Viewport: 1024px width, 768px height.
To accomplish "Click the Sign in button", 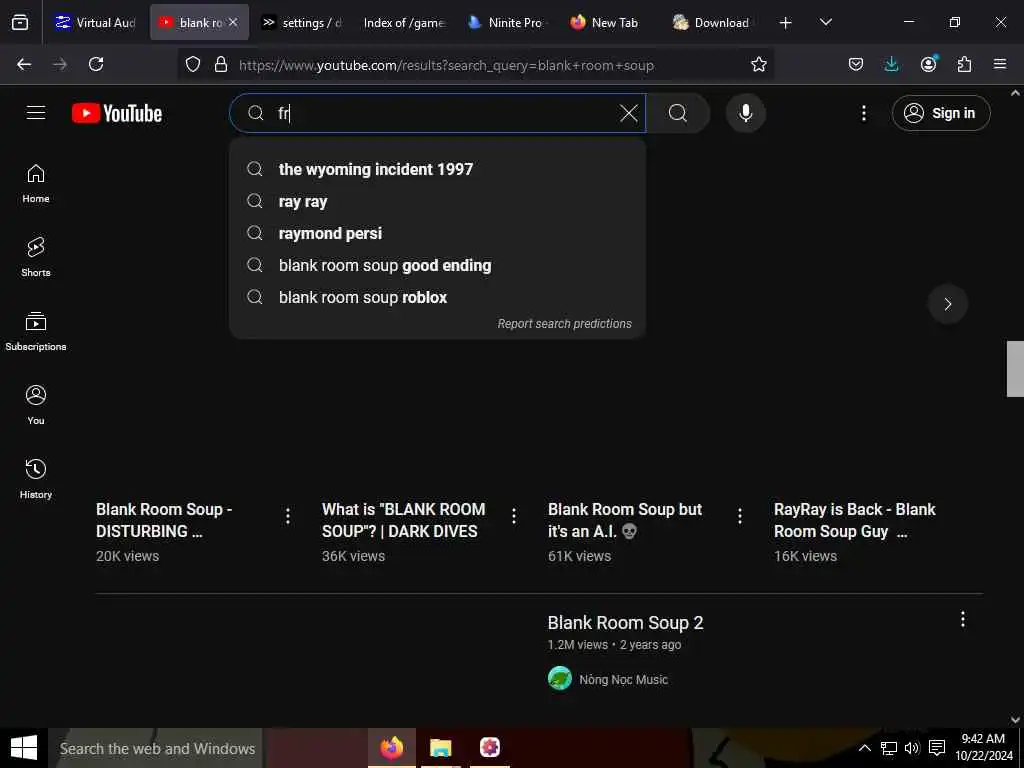I will pyautogui.click(x=941, y=113).
